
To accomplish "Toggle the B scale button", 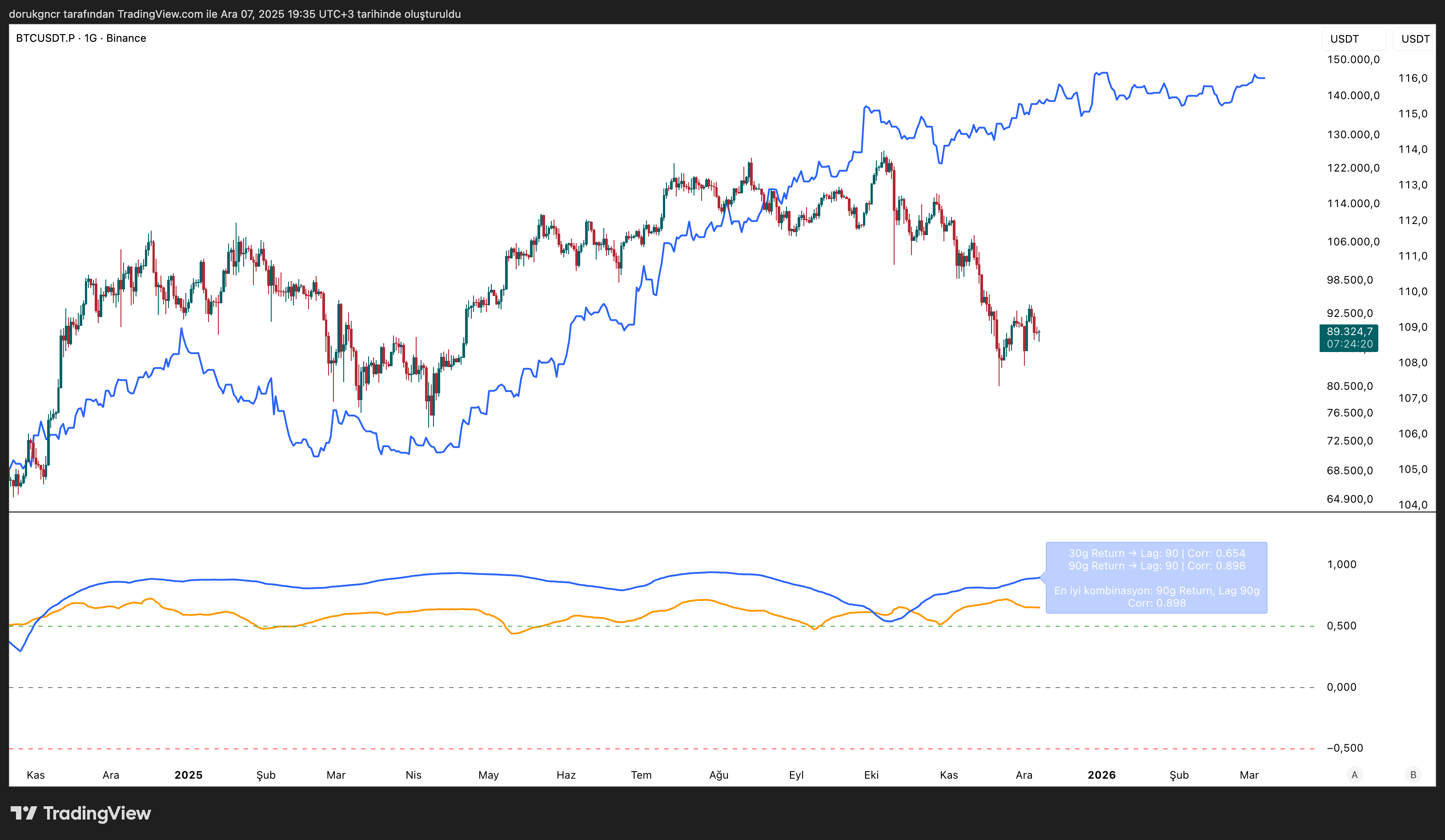I will (1413, 775).
